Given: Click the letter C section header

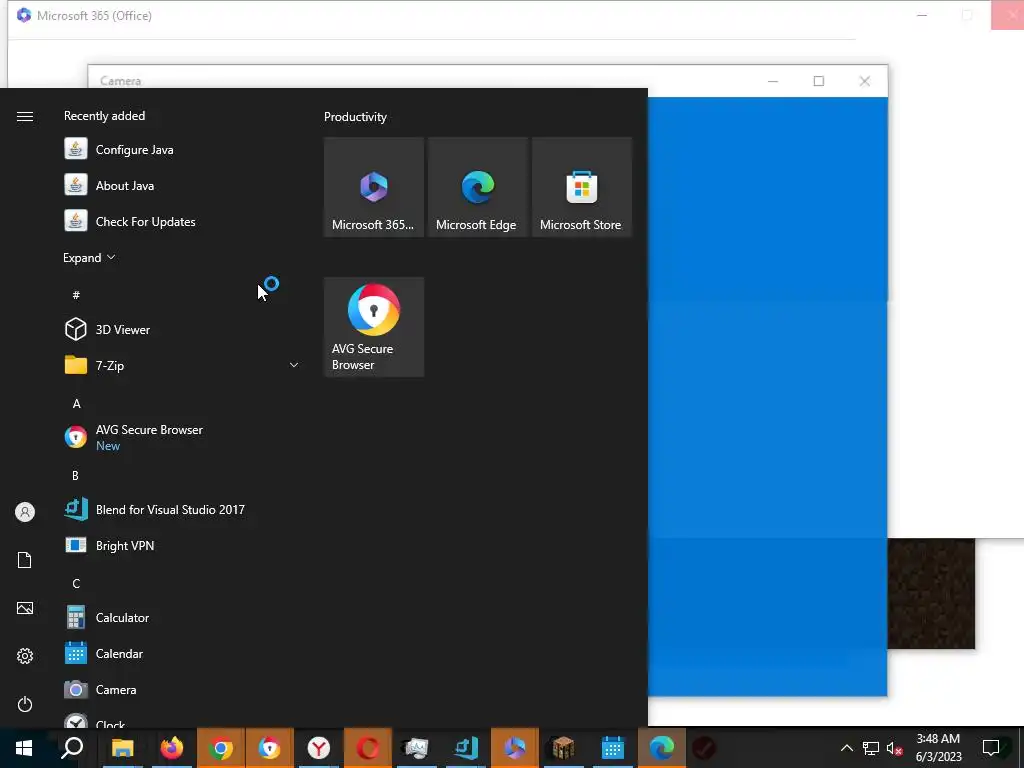Looking at the screenshot, I should point(76,583).
